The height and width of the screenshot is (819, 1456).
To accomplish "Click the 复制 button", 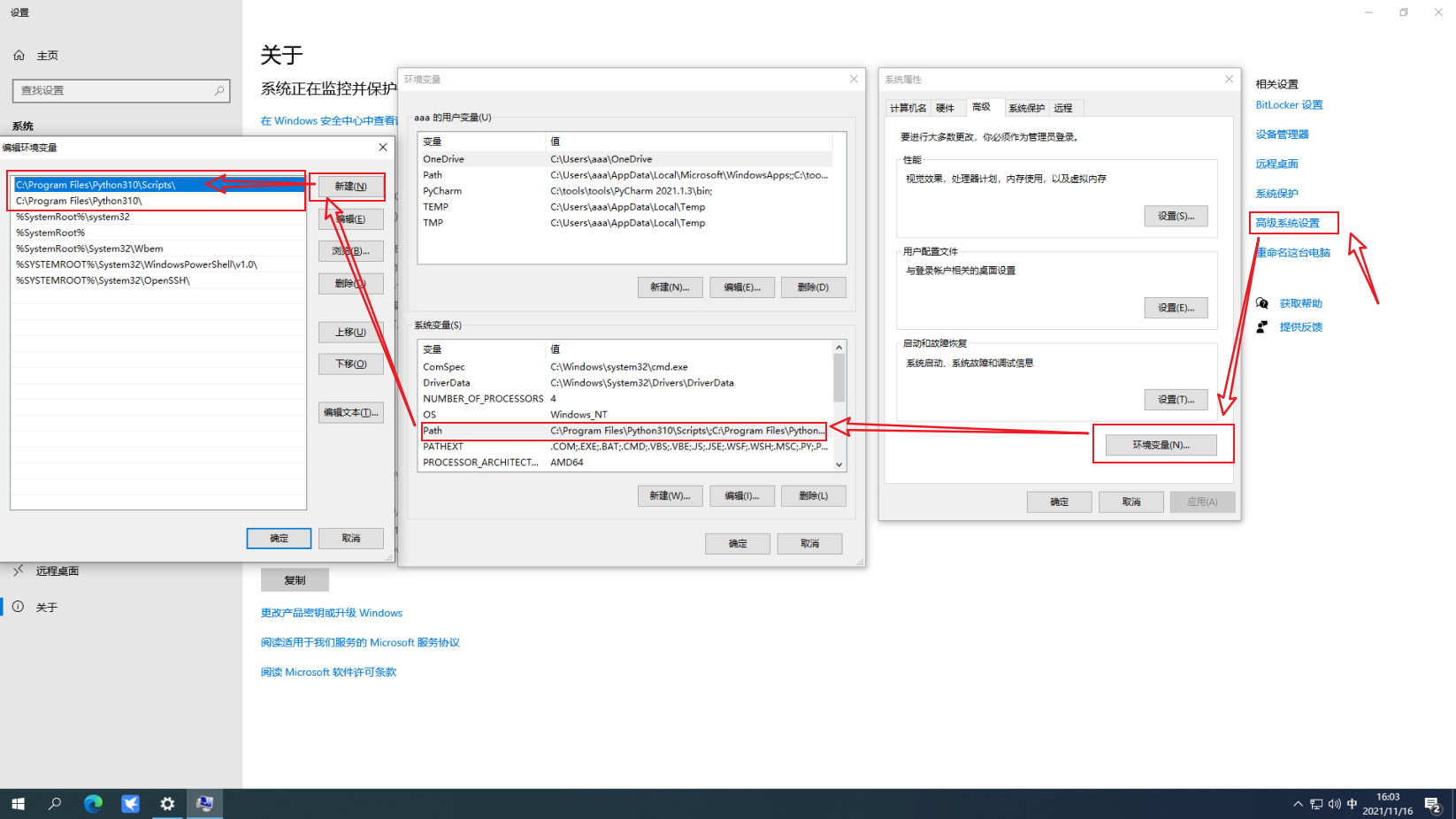I will point(295,580).
